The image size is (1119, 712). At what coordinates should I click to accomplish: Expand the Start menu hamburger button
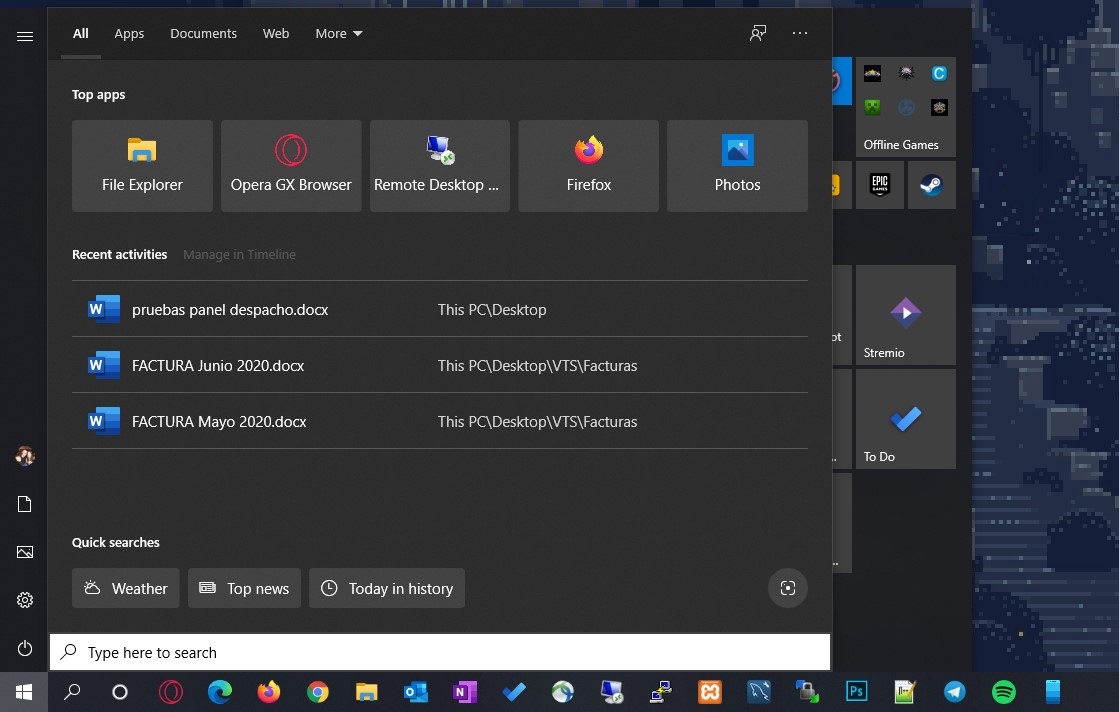pos(24,36)
